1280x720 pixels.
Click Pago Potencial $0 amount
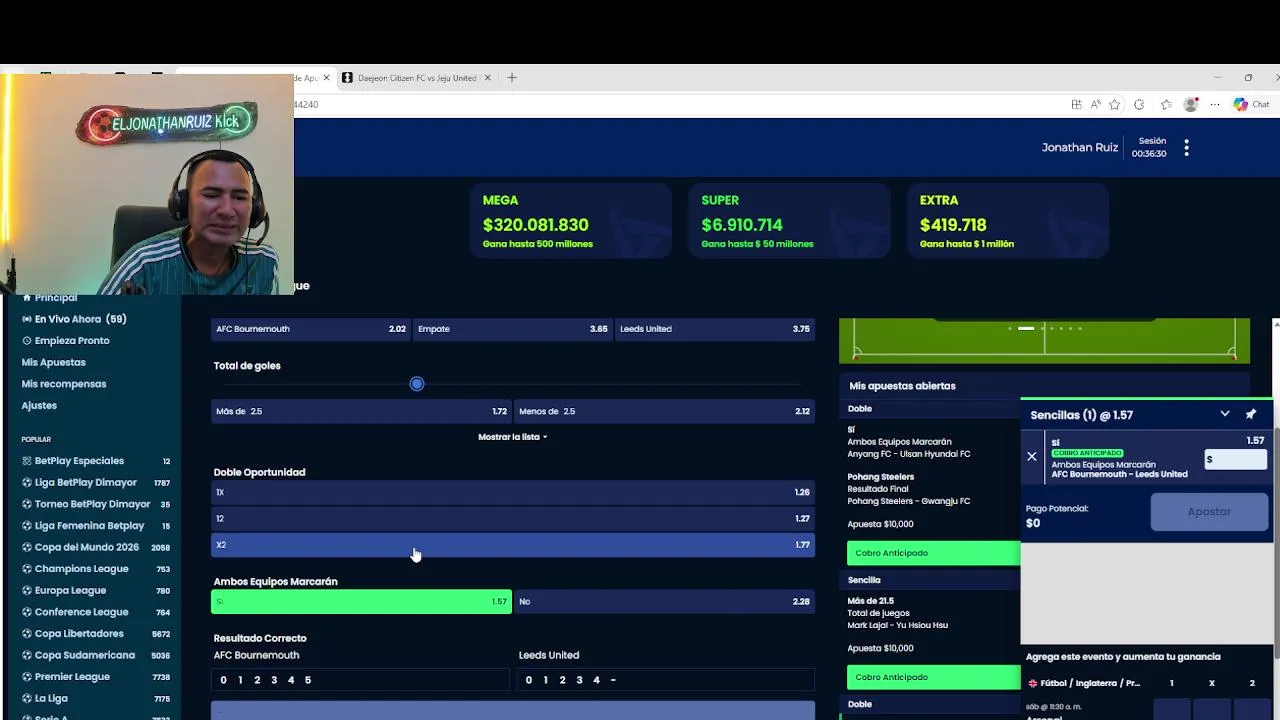tap(1033, 524)
